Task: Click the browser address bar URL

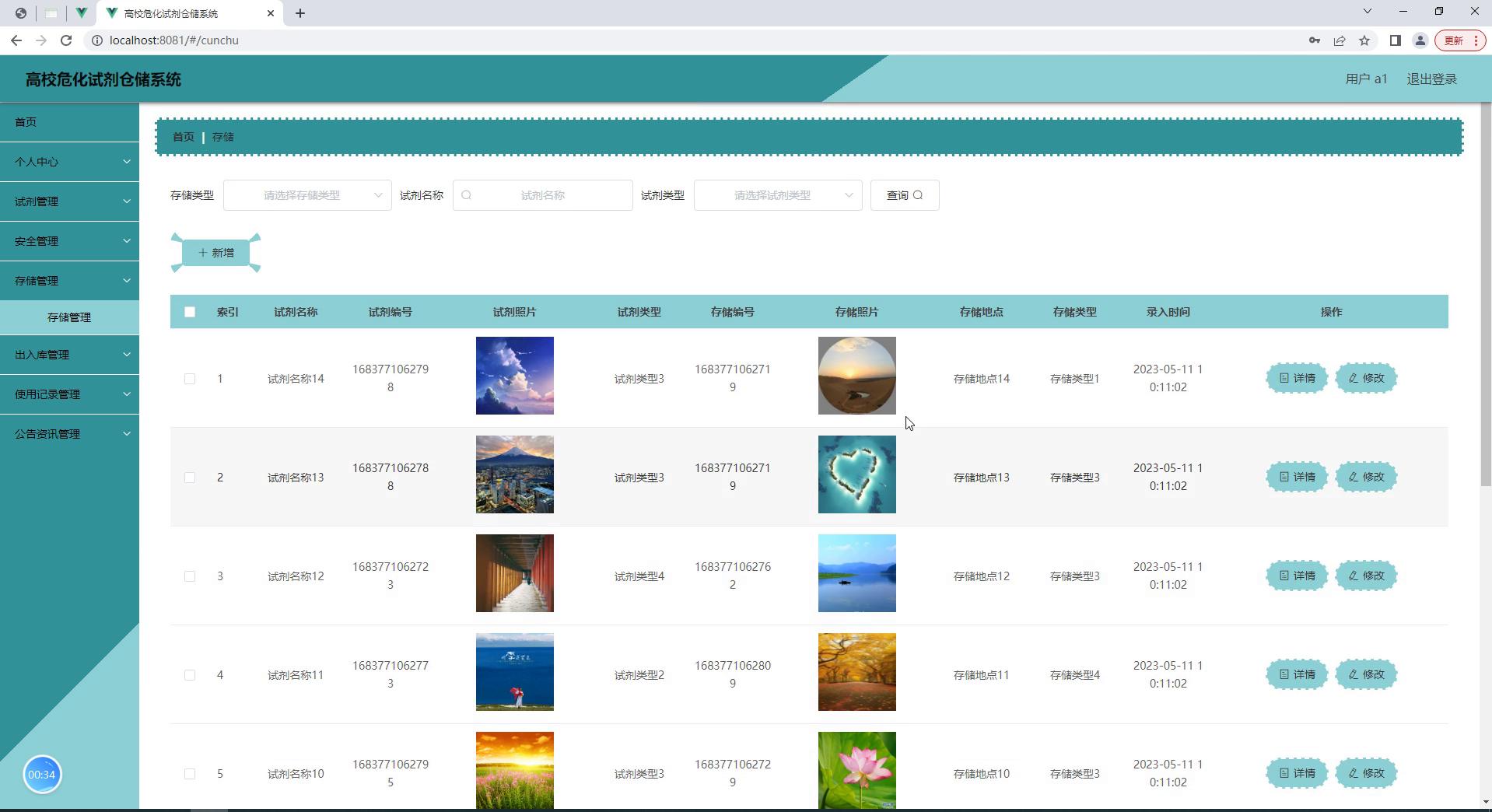Action: click(x=174, y=40)
